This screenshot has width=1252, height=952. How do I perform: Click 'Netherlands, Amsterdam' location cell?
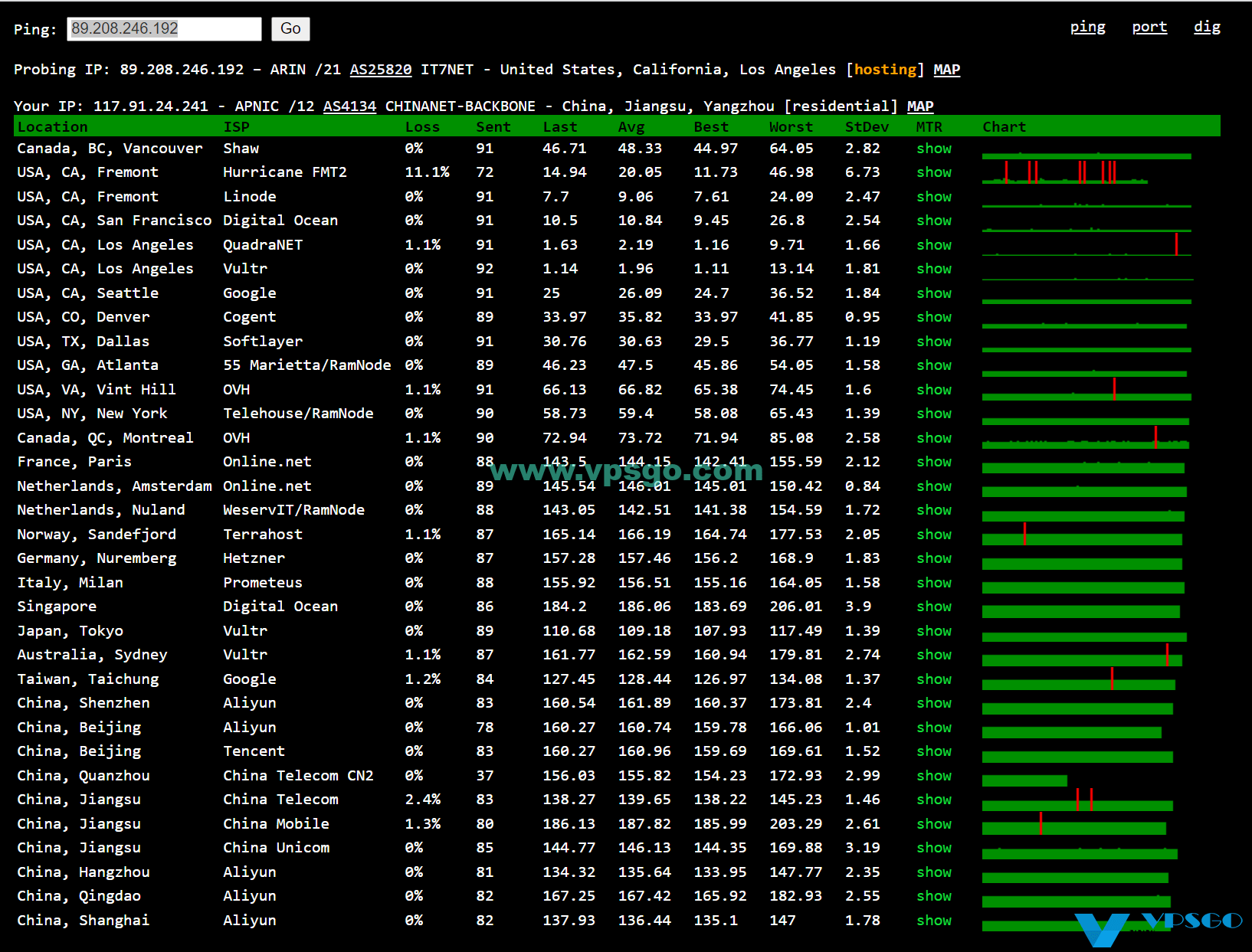click(114, 486)
